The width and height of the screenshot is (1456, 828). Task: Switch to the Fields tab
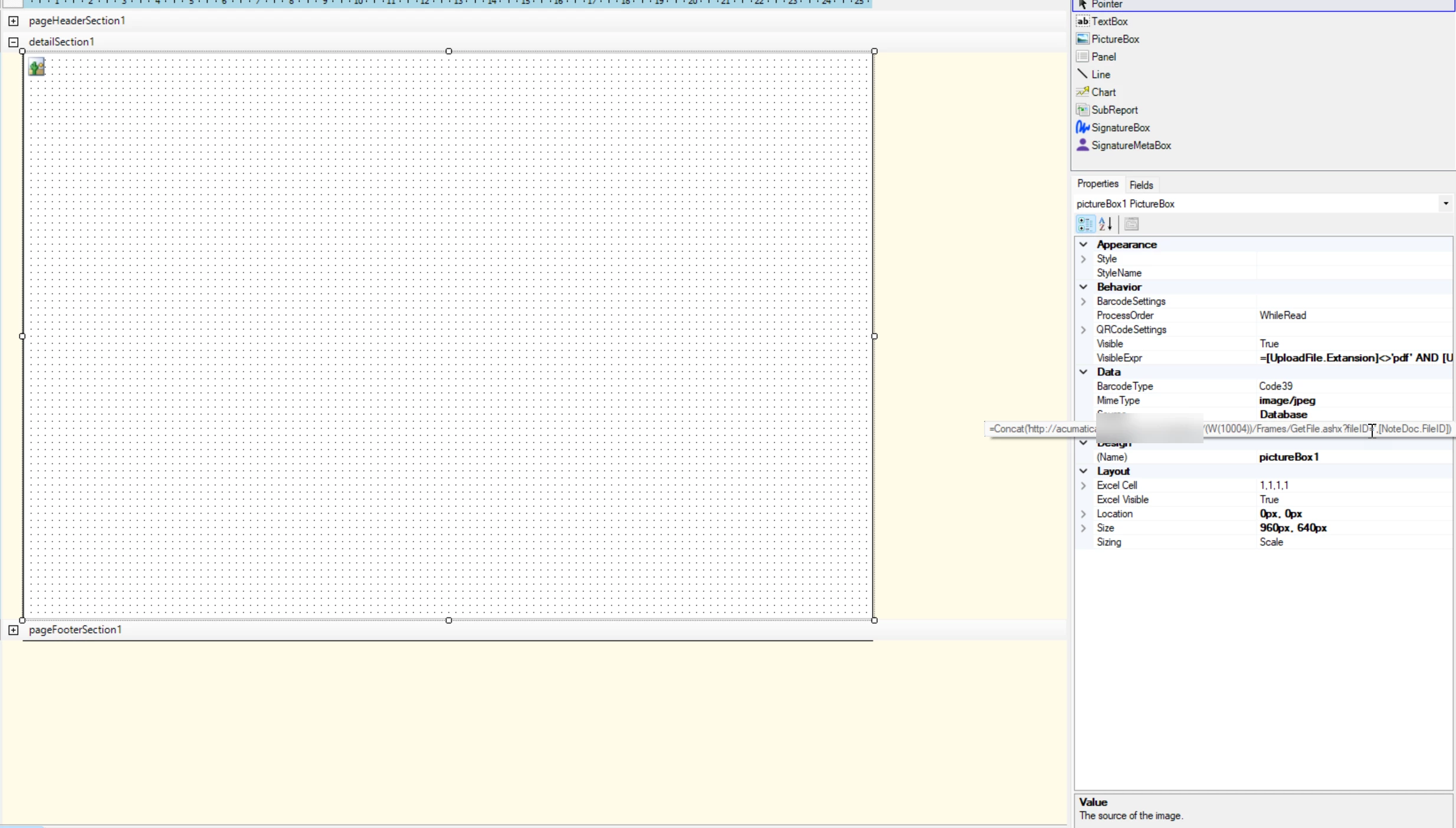1140,185
